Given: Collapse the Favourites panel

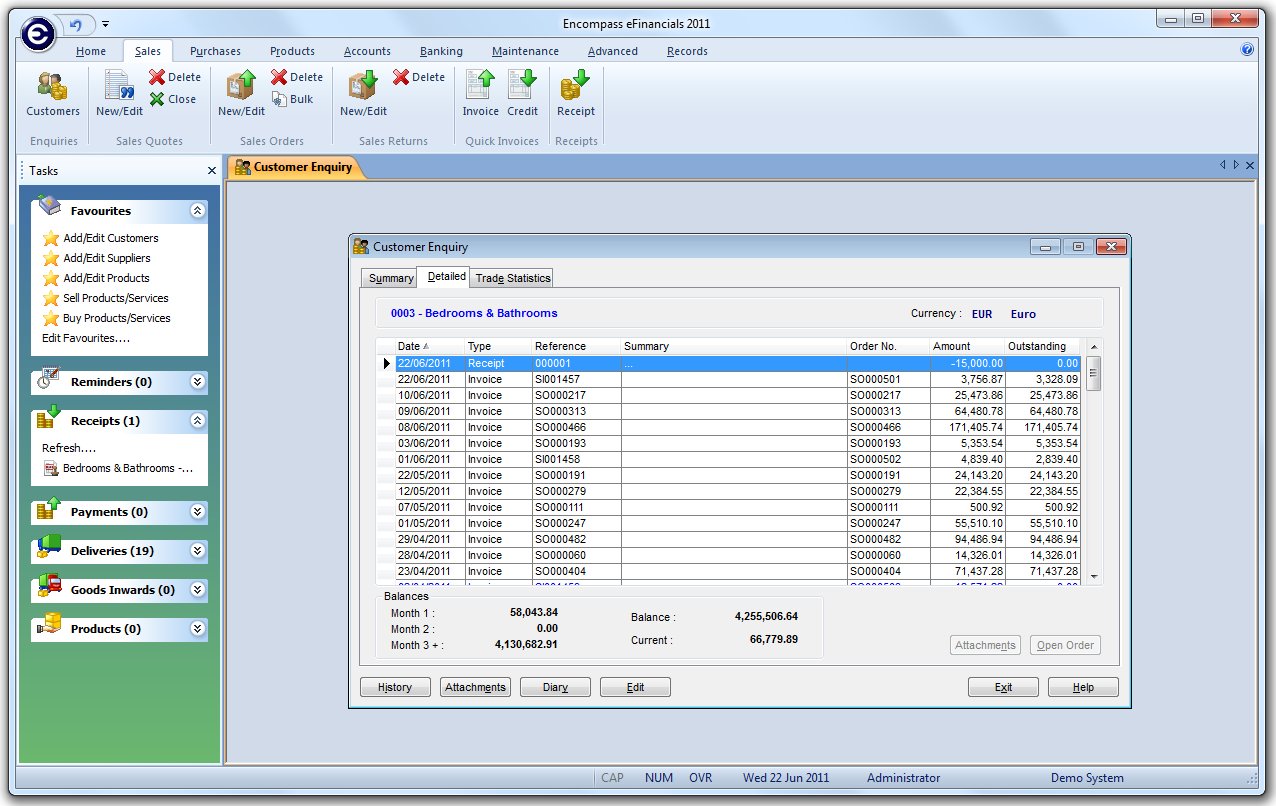Looking at the screenshot, I should pos(198,211).
